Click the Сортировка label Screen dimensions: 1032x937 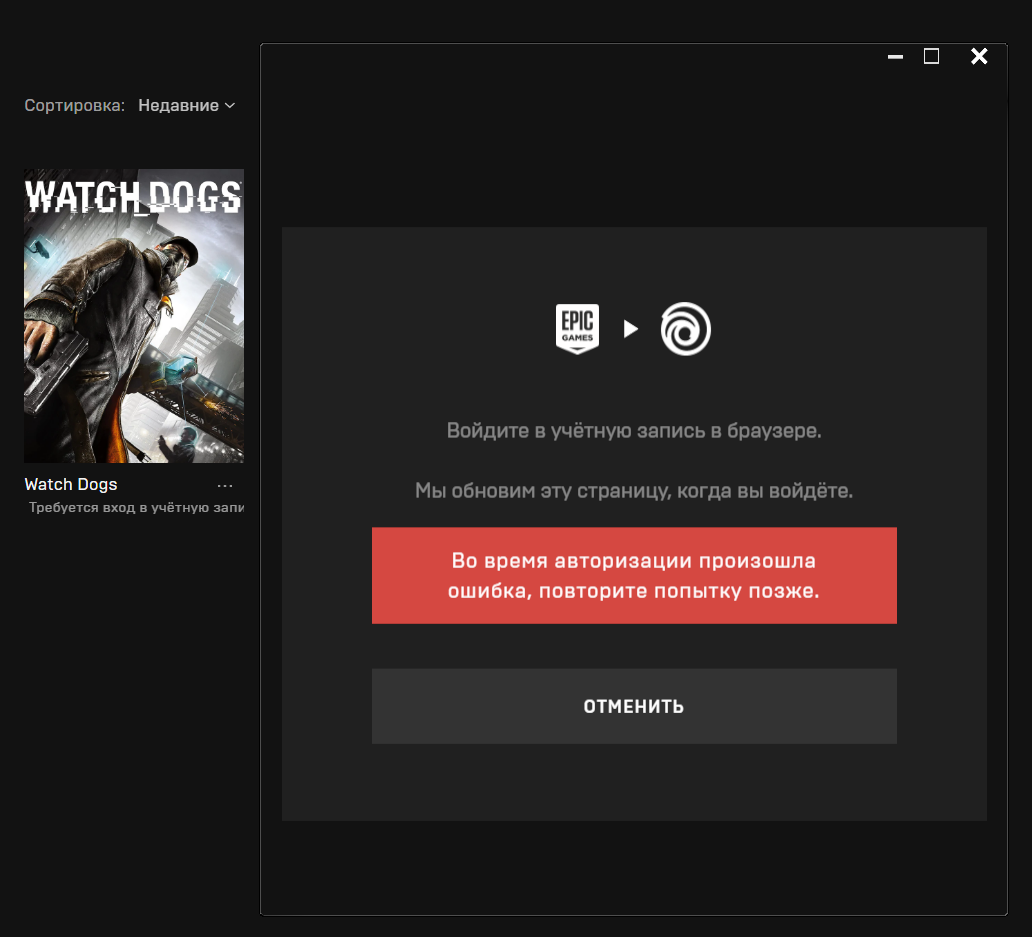pyautogui.click(x=74, y=105)
